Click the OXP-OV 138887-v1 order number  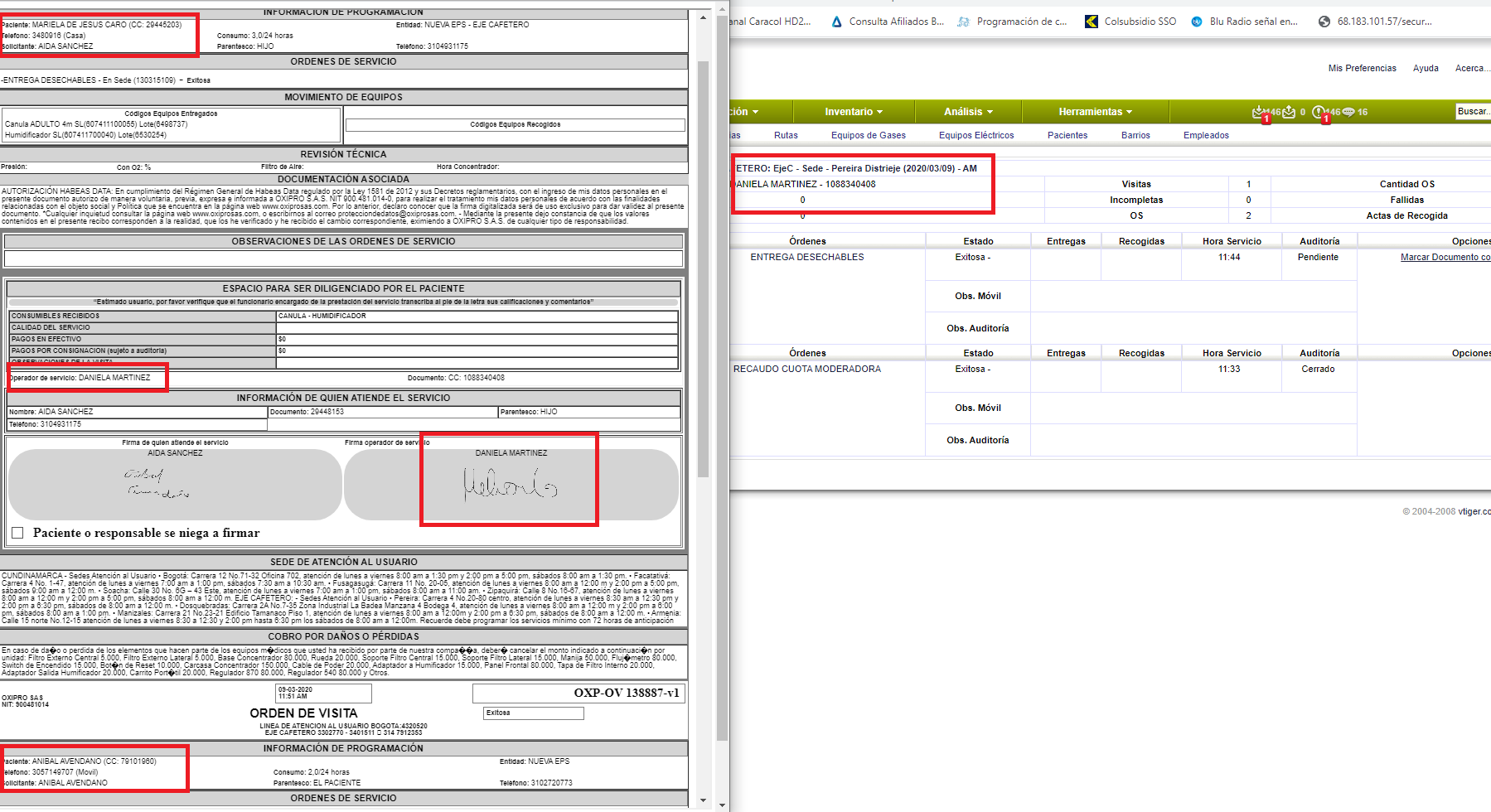(626, 693)
